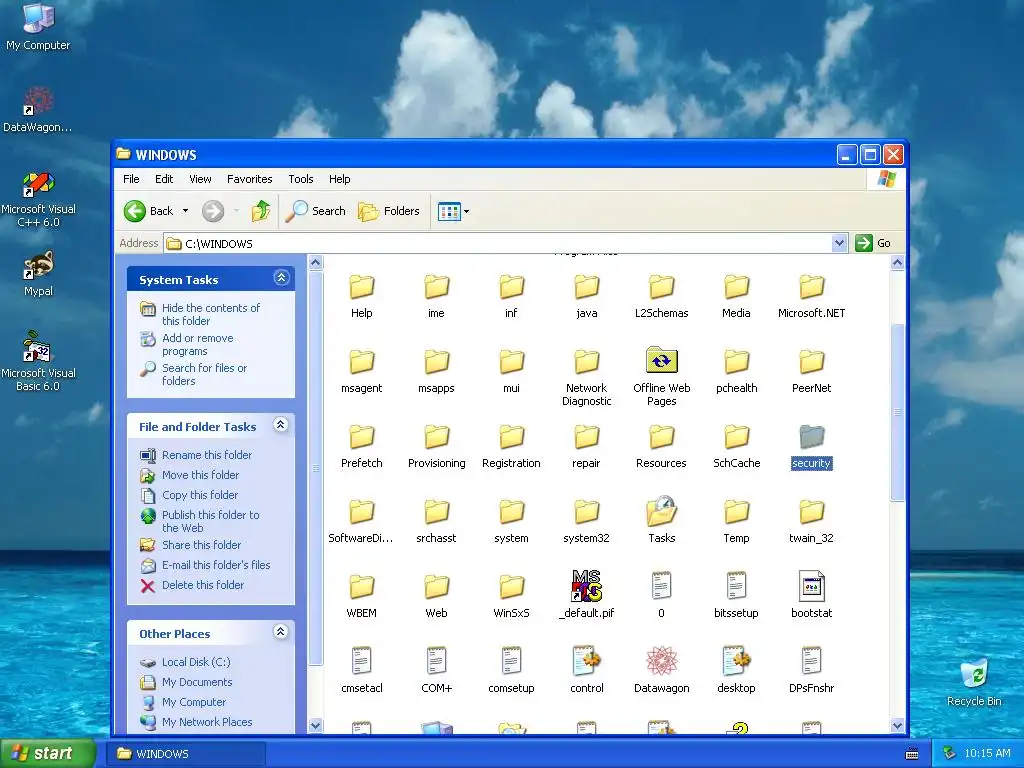1024x768 pixels.
Task: Collapse the Other Places panel
Action: coord(281,632)
